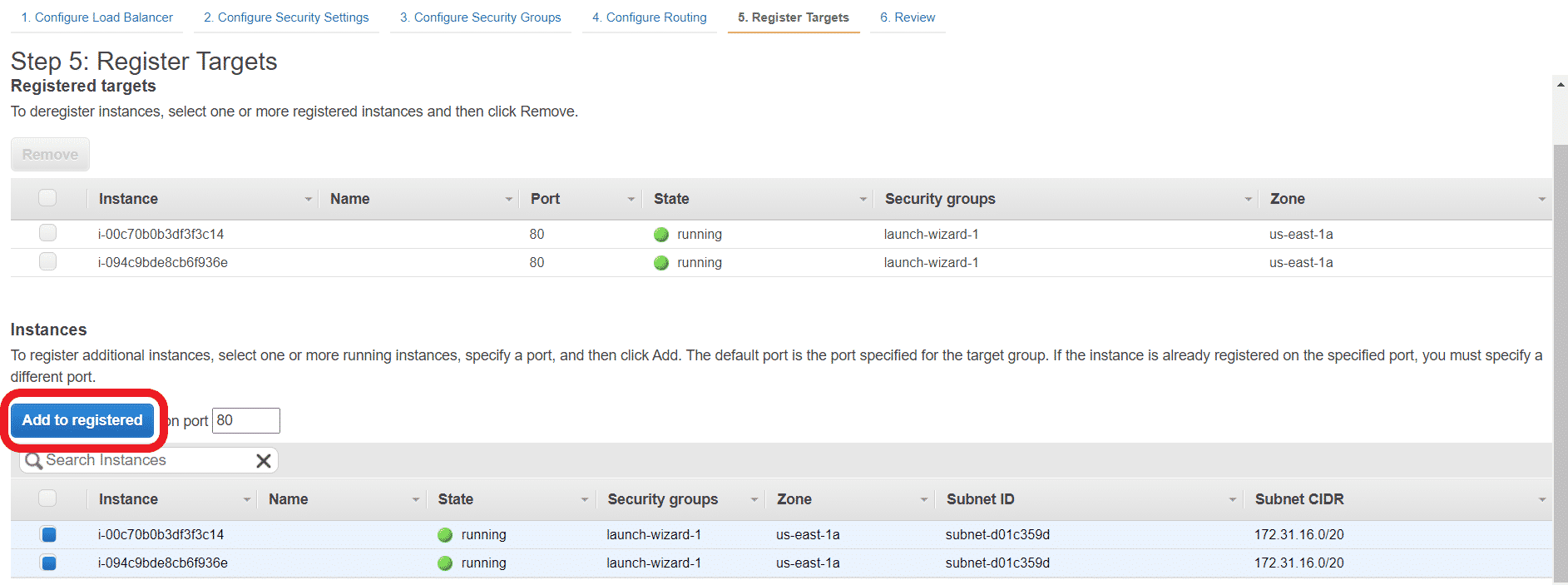Click the Add to registered button
The width and height of the screenshot is (1568, 585).
(x=82, y=420)
